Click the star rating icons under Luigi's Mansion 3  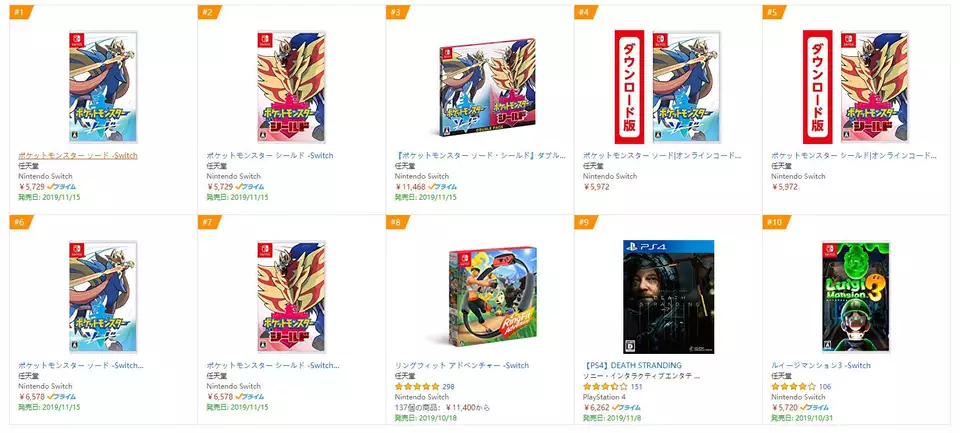pyautogui.click(x=793, y=386)
